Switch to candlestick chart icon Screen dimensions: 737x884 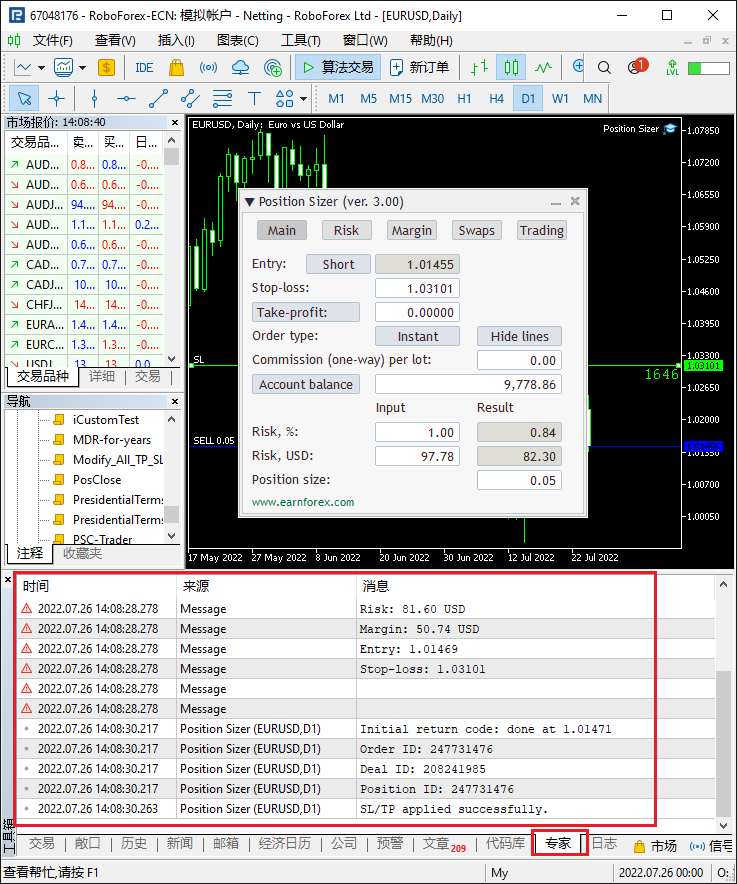tap(511, 68)
